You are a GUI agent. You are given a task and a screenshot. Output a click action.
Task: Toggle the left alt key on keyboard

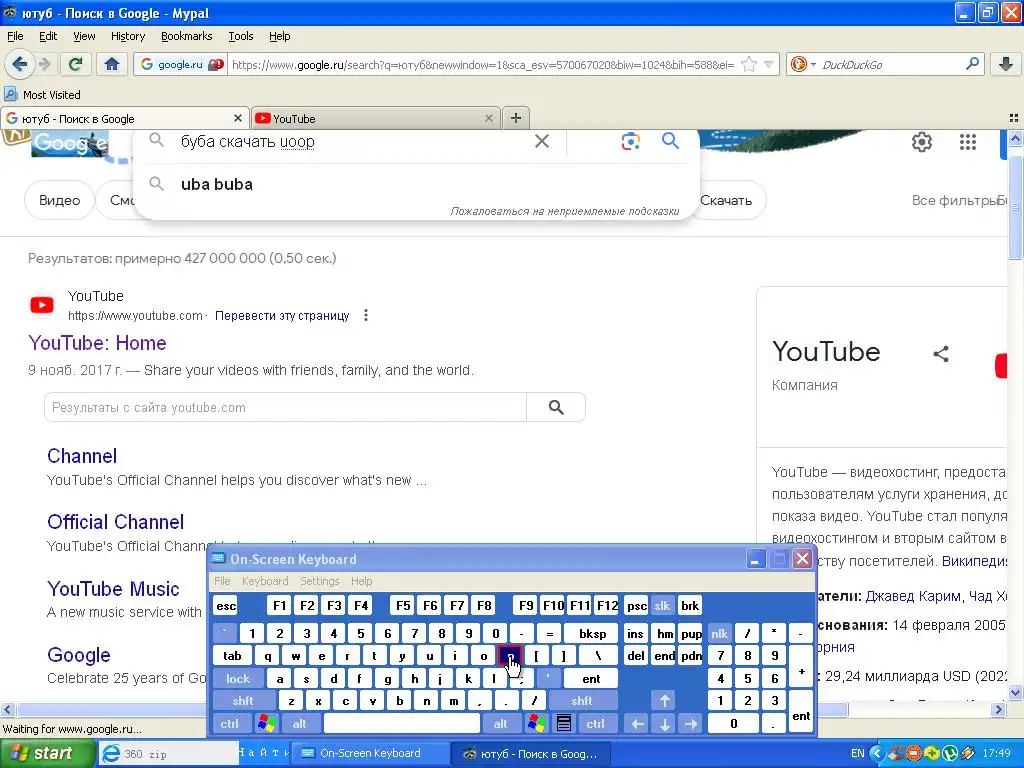[x=299, y=724]
